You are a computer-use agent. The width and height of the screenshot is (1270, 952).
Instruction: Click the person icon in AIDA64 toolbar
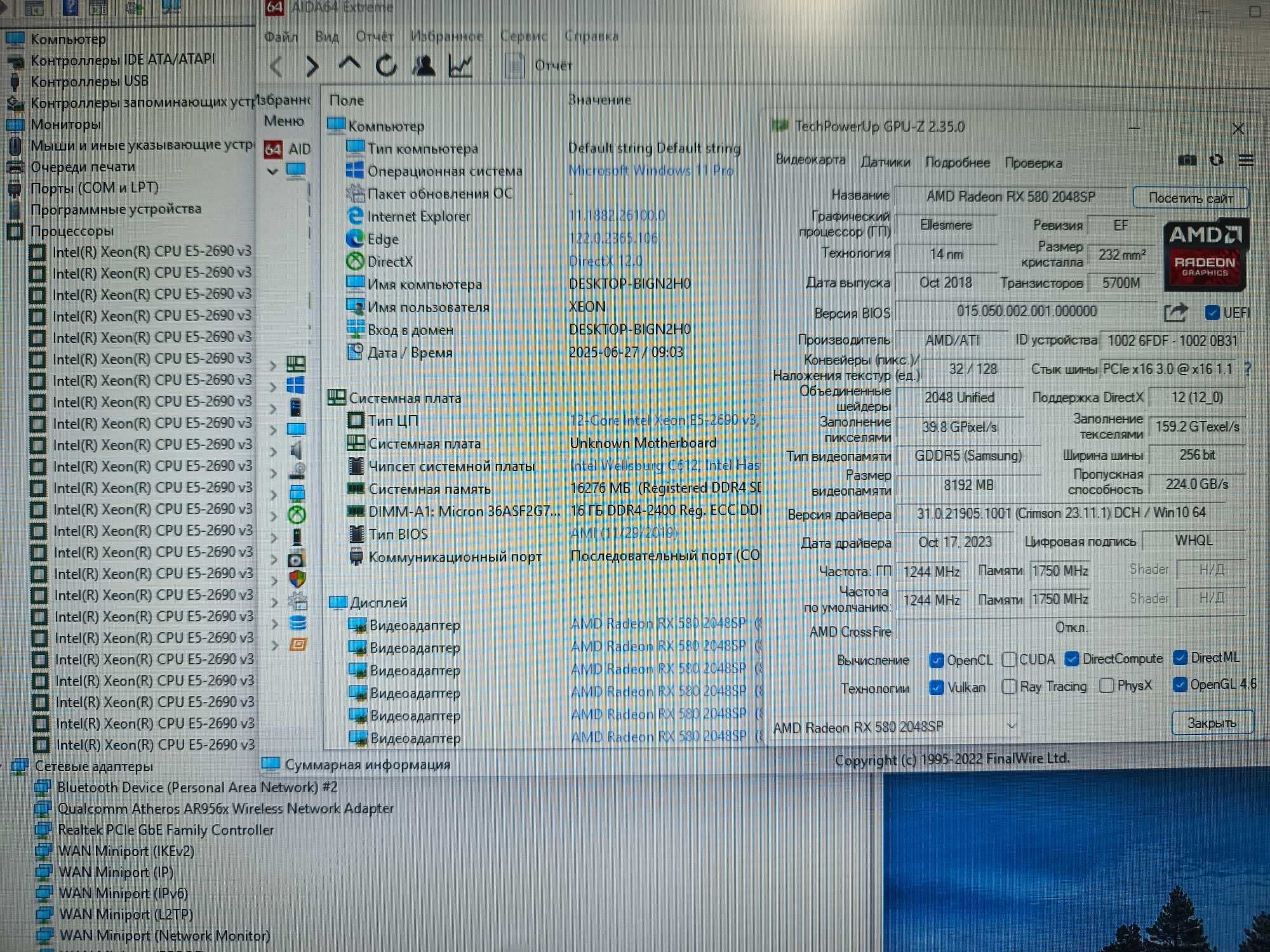coord(424,65)
